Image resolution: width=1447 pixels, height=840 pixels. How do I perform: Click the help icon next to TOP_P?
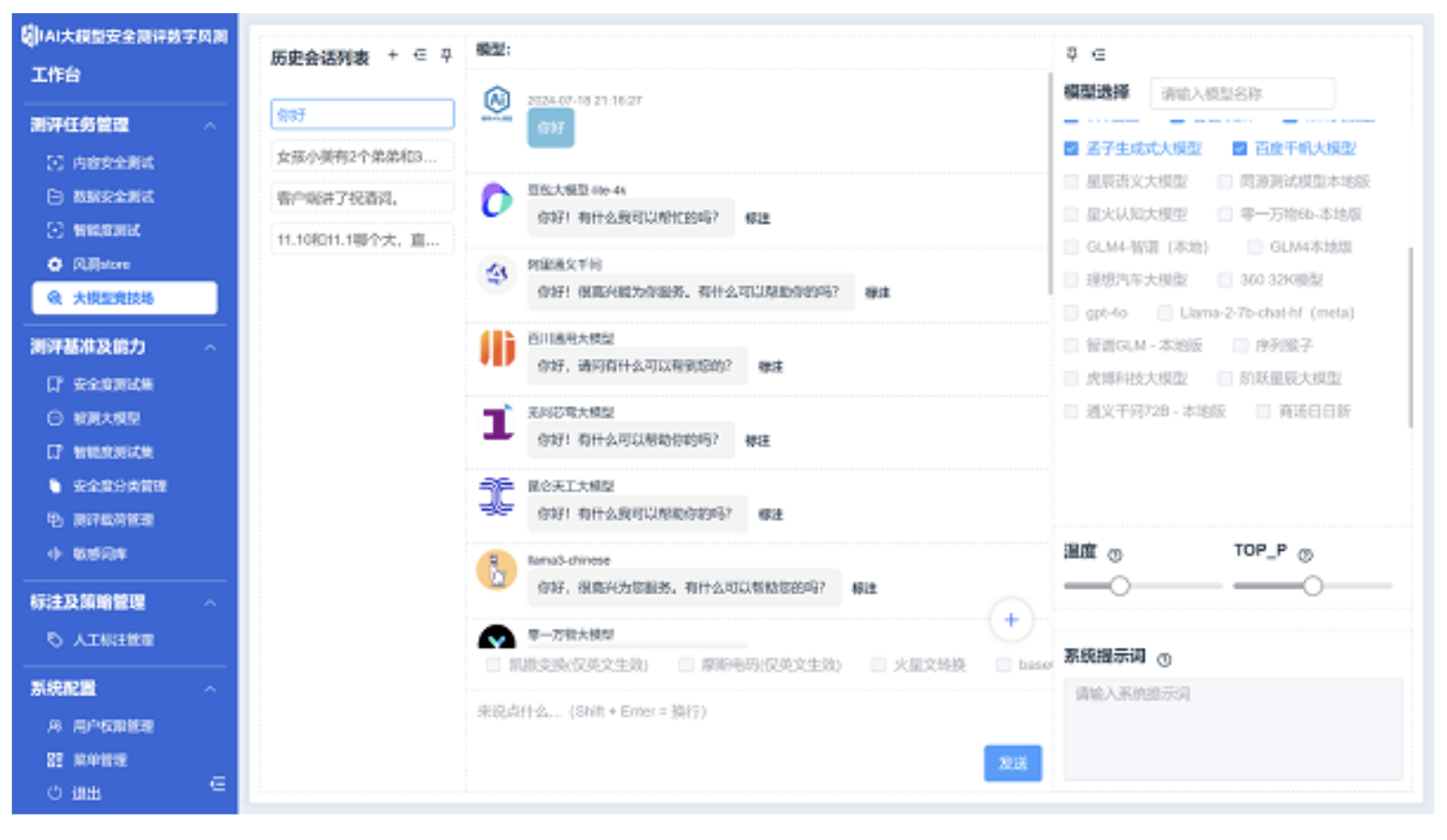pyautogui.click(x=1305, y=554)
